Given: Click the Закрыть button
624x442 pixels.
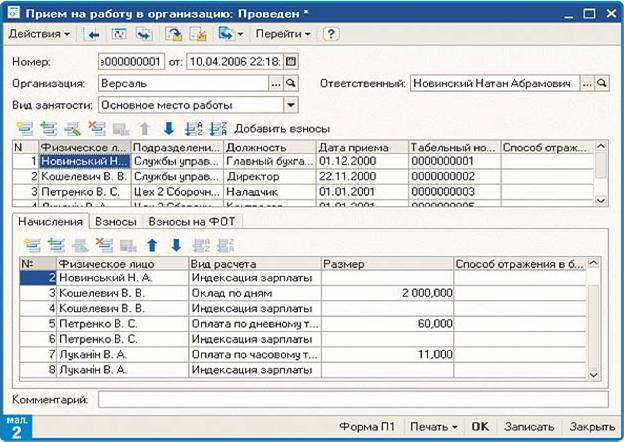Looking at the screenshot, I should coord(592,427).
